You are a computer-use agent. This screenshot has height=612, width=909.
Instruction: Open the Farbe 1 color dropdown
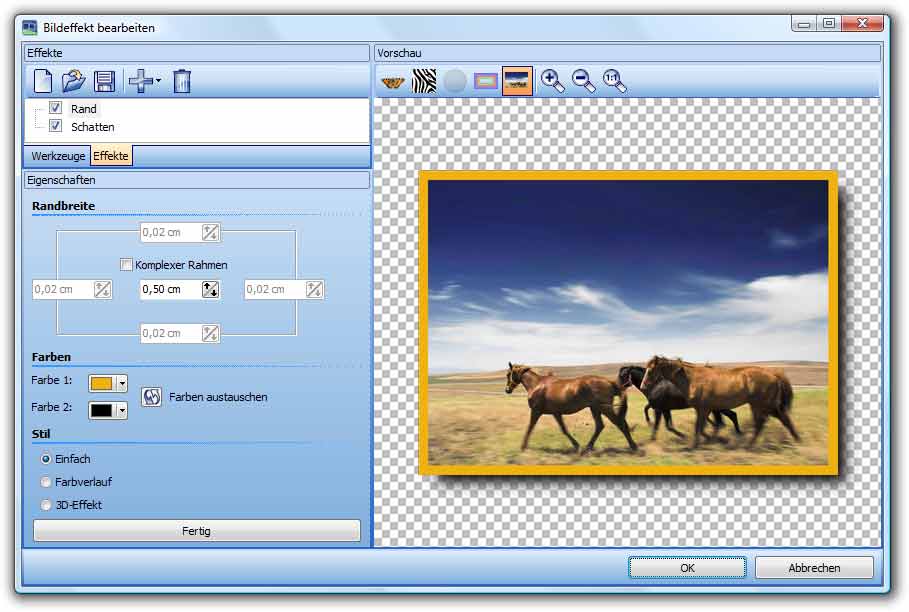[x=122, y=383]
